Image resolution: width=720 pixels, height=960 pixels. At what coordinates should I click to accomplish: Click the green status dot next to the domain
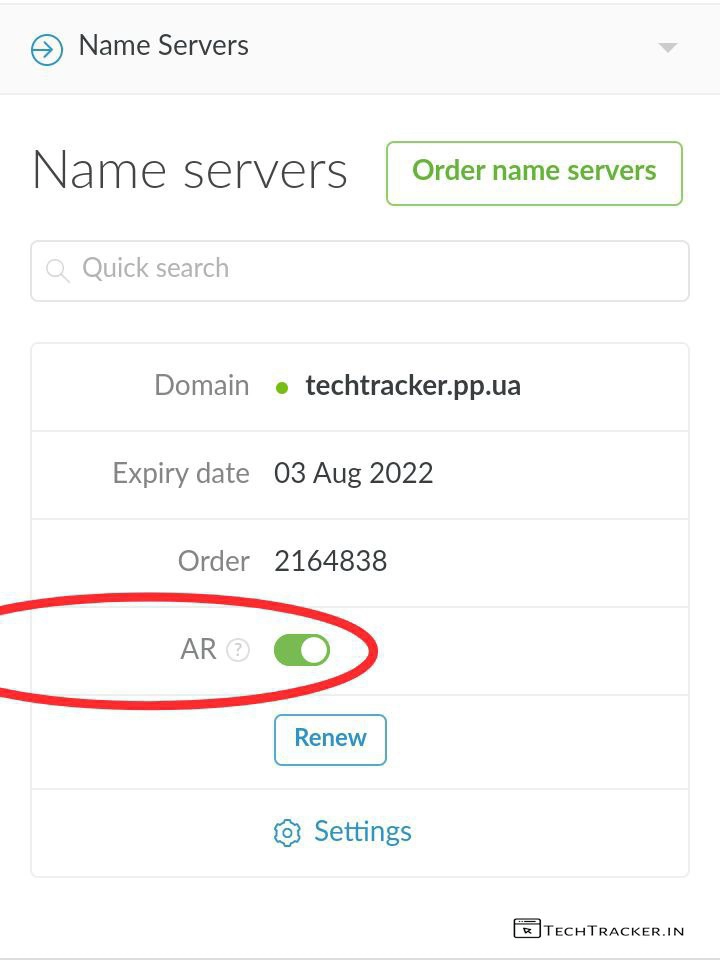282,388
